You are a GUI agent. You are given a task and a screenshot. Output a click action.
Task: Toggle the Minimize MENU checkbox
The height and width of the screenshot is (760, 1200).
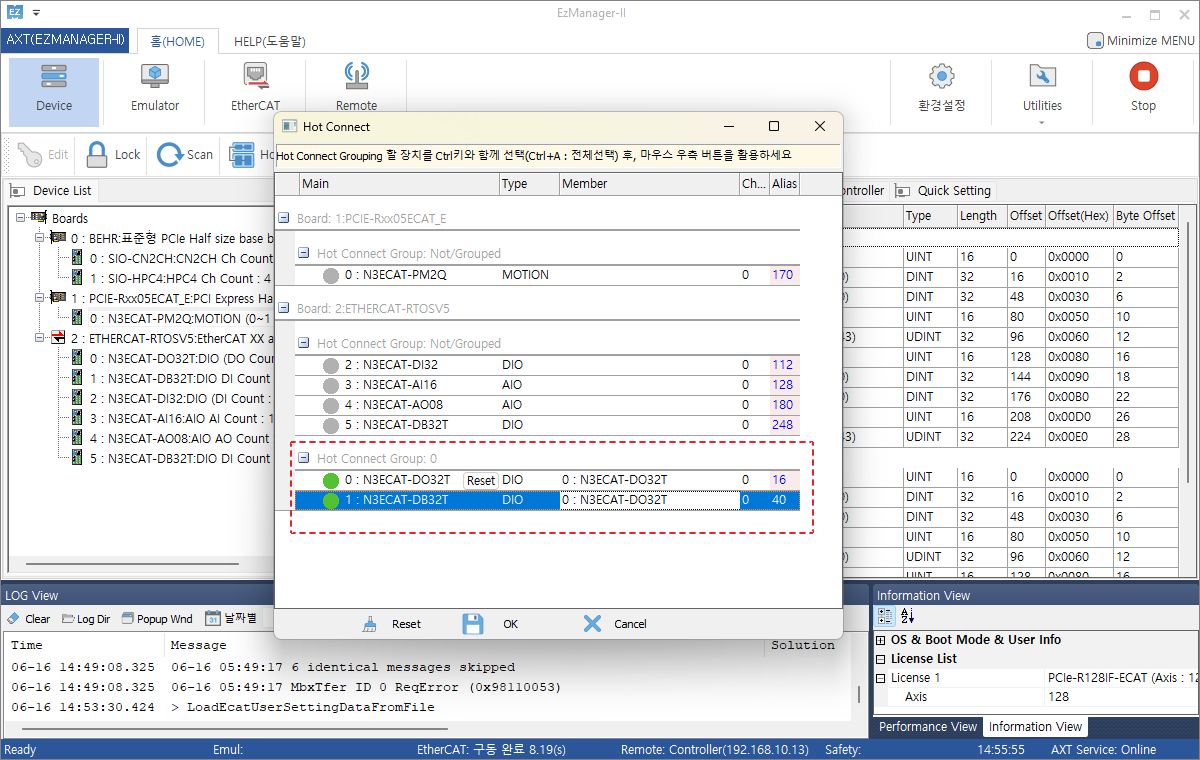tap(1095, 41)
